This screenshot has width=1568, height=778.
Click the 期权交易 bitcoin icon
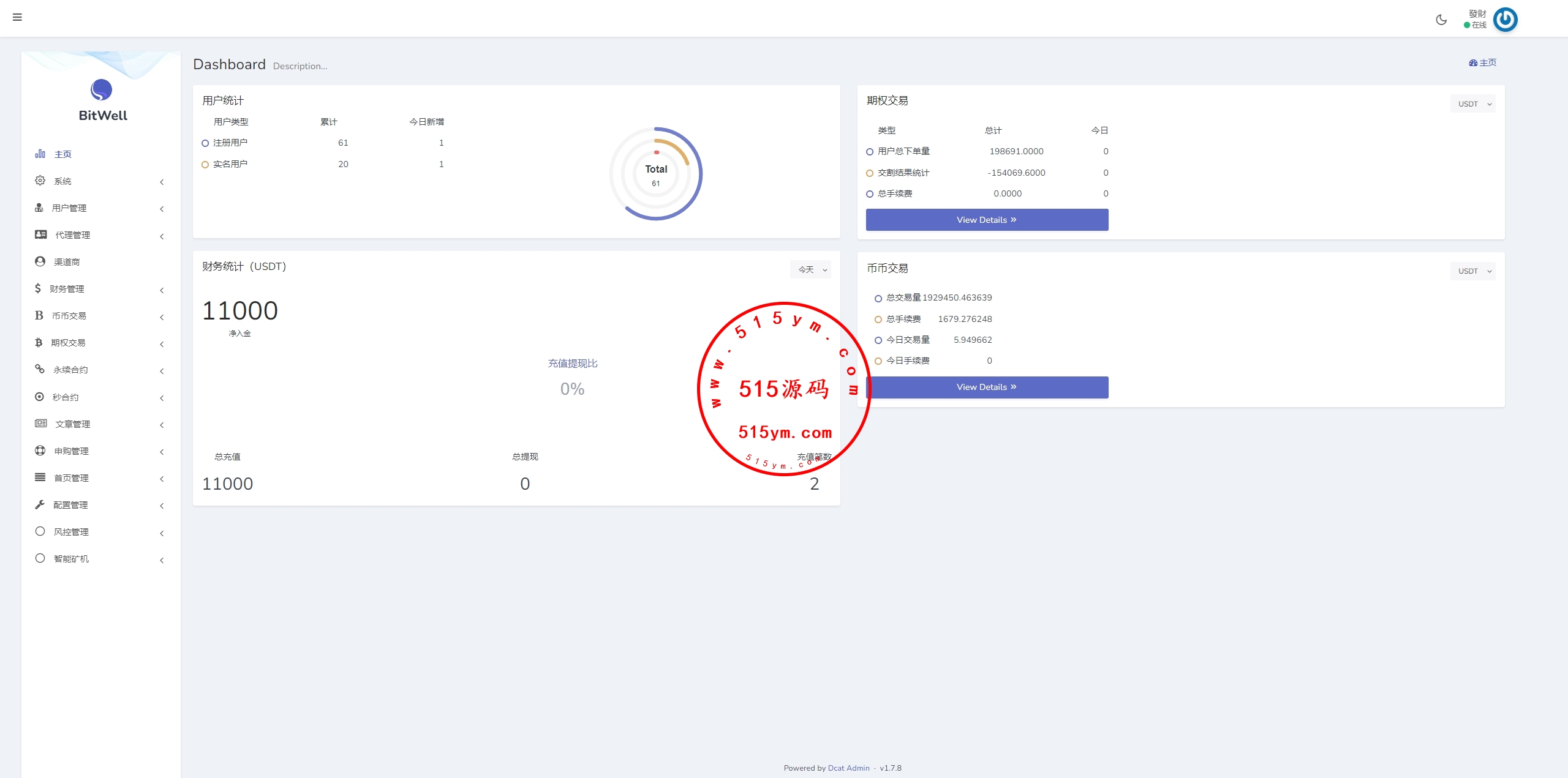pos(39,342)
